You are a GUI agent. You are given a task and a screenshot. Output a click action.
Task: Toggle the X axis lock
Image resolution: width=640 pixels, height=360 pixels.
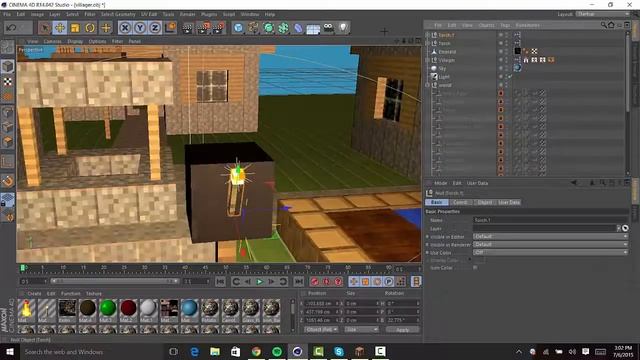[125, 28]
